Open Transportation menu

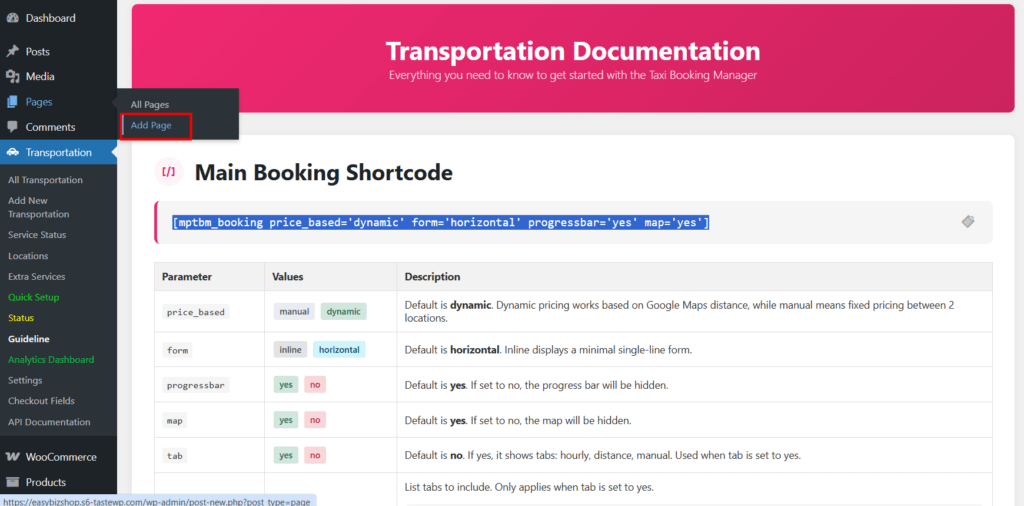59,153
